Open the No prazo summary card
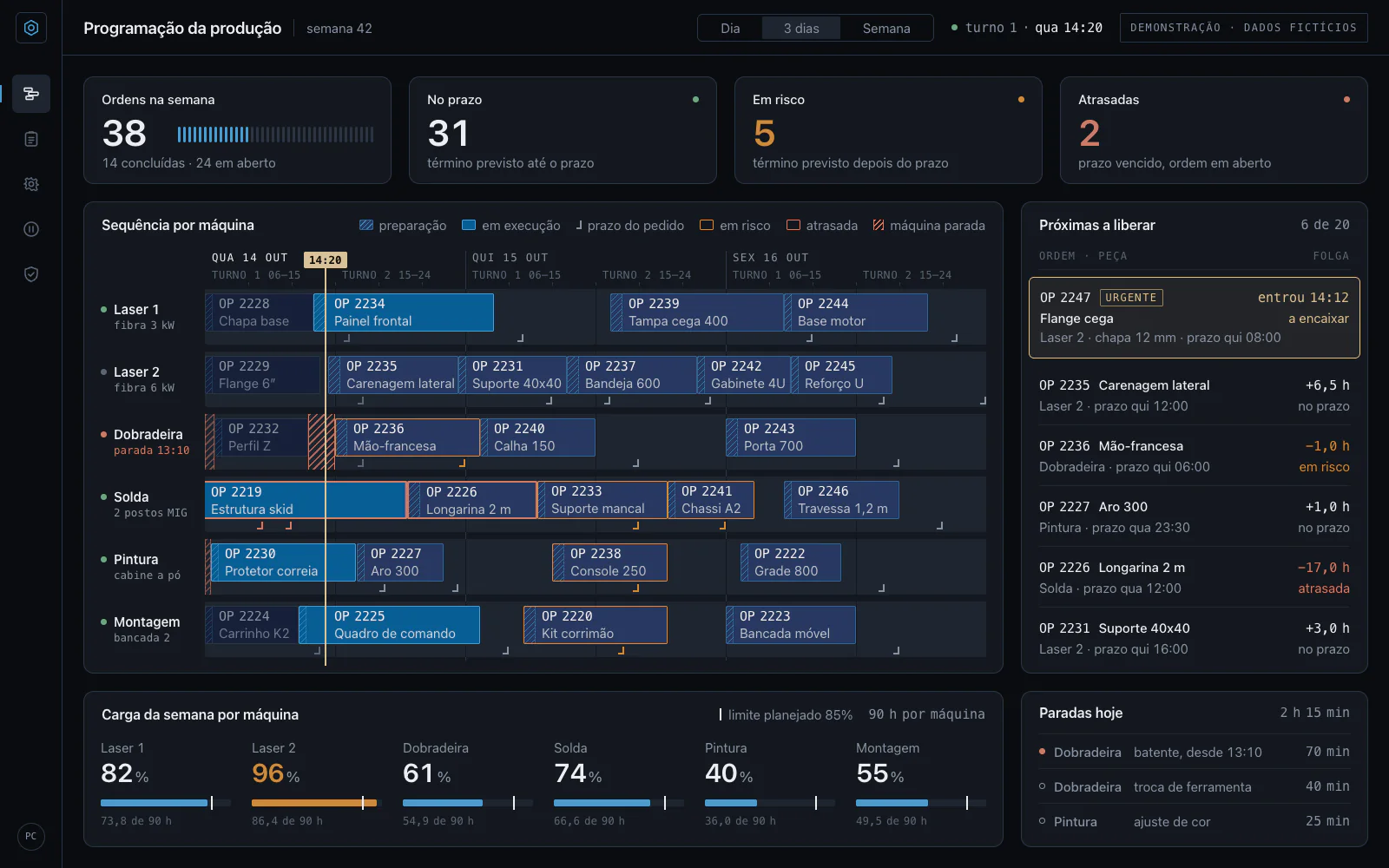 (x=563, y=130)
